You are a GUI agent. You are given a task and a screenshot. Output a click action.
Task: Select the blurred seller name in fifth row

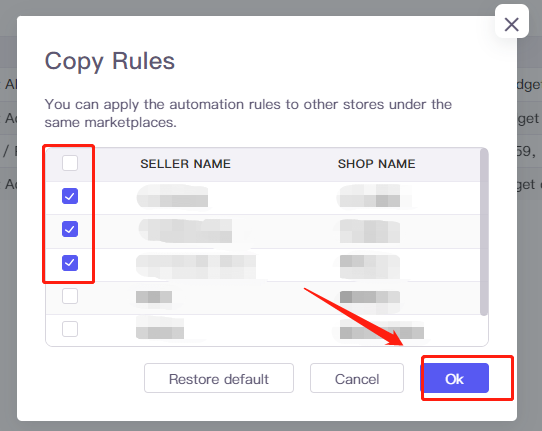click(160, 329)
